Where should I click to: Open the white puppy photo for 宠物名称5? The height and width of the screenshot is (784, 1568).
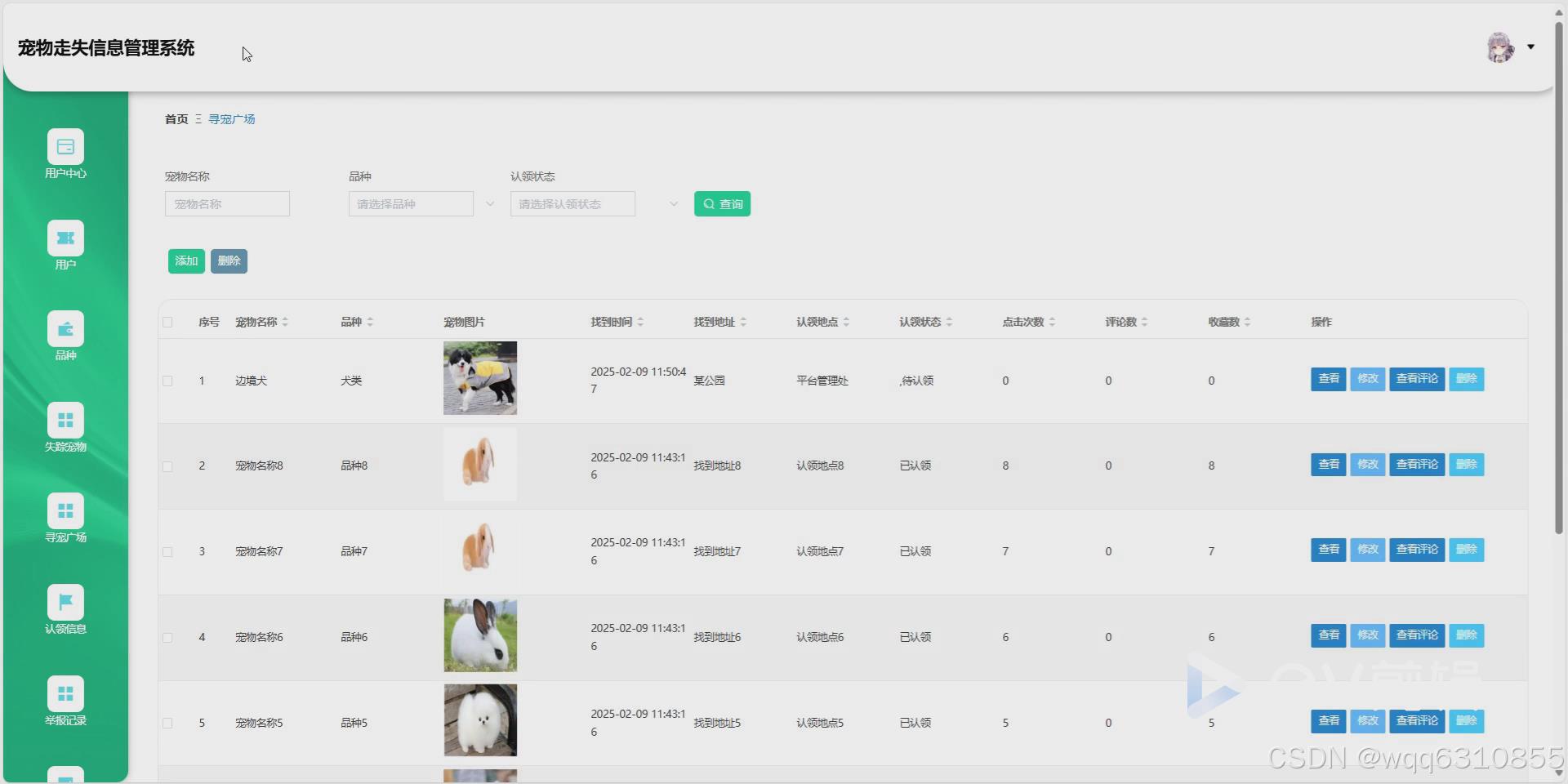pyautogui.click(x=480, y=720)
